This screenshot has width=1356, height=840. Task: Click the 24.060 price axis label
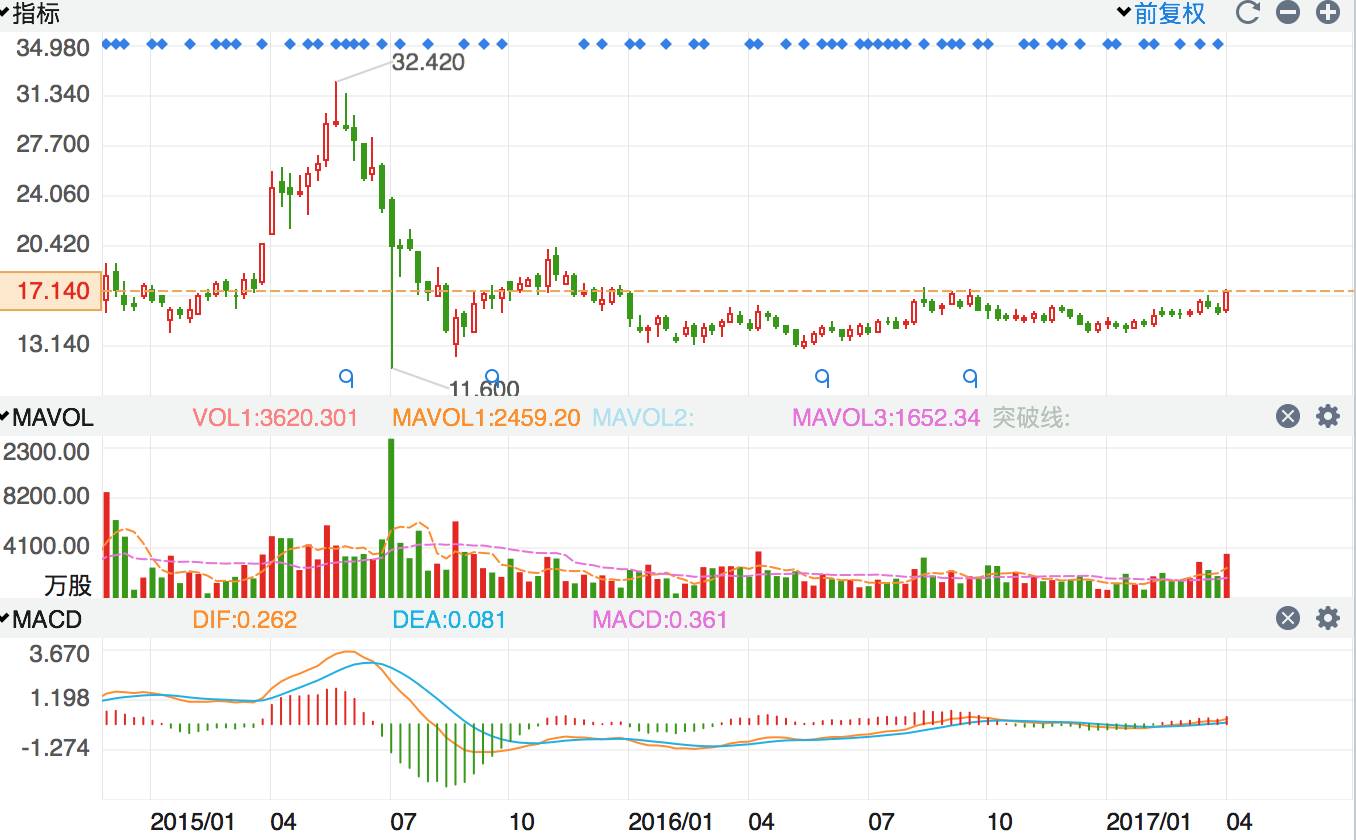pos(54,194)
